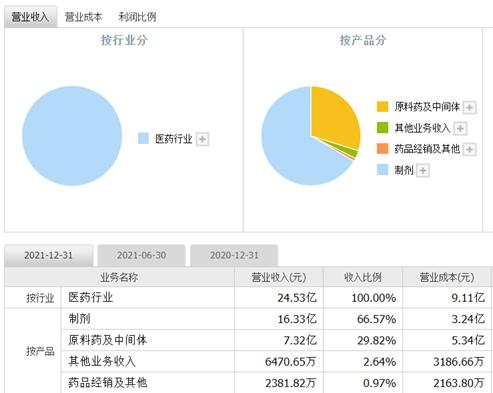
Task: Click the green 其他业务收入 legend swatch
Action: [382, 128]
